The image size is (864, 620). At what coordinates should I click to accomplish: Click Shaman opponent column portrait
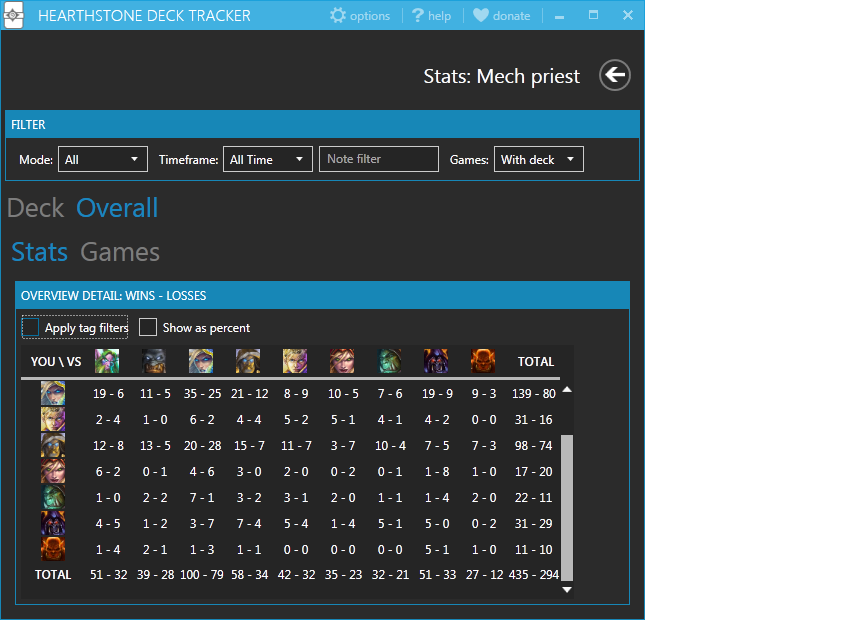pos(390,361)
